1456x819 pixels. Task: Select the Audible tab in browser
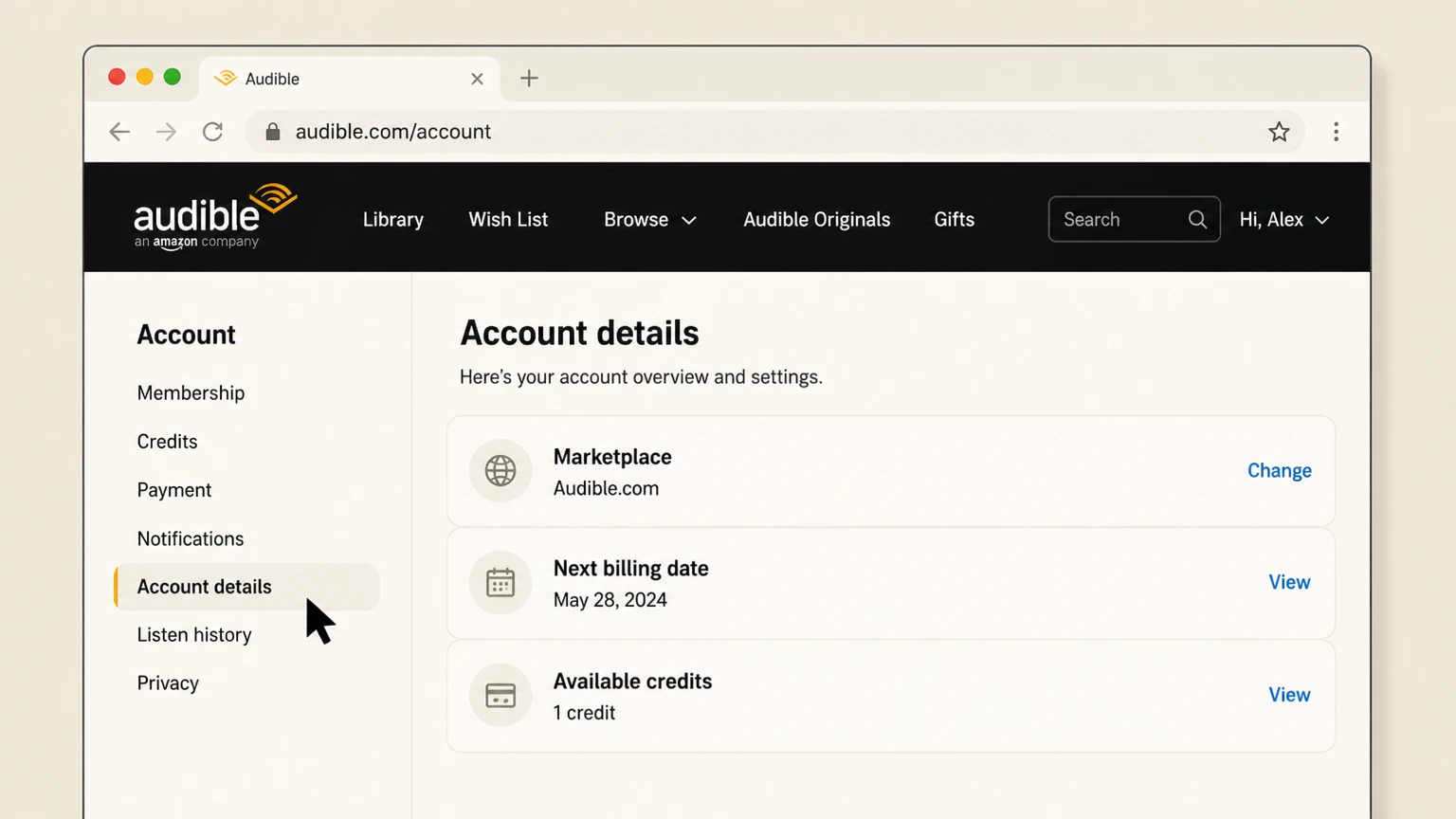349,79
